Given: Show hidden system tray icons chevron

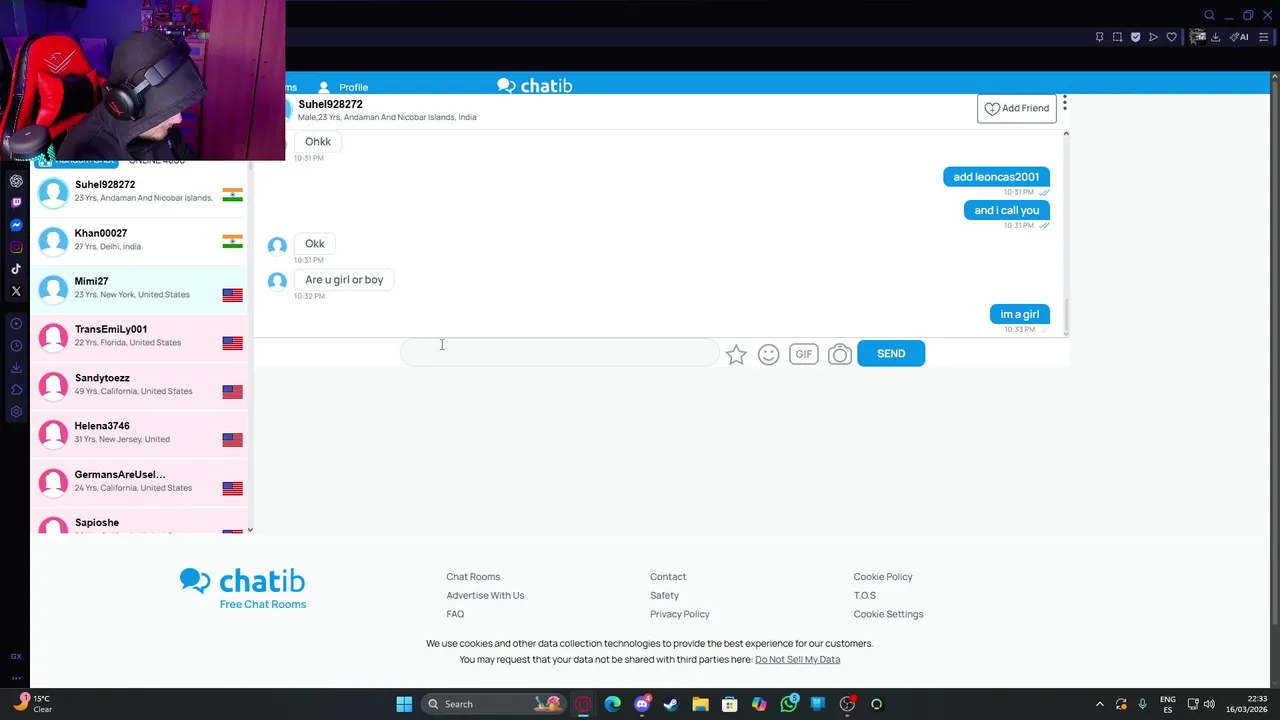Looking at the screenshot, I should pos(1100,704).
